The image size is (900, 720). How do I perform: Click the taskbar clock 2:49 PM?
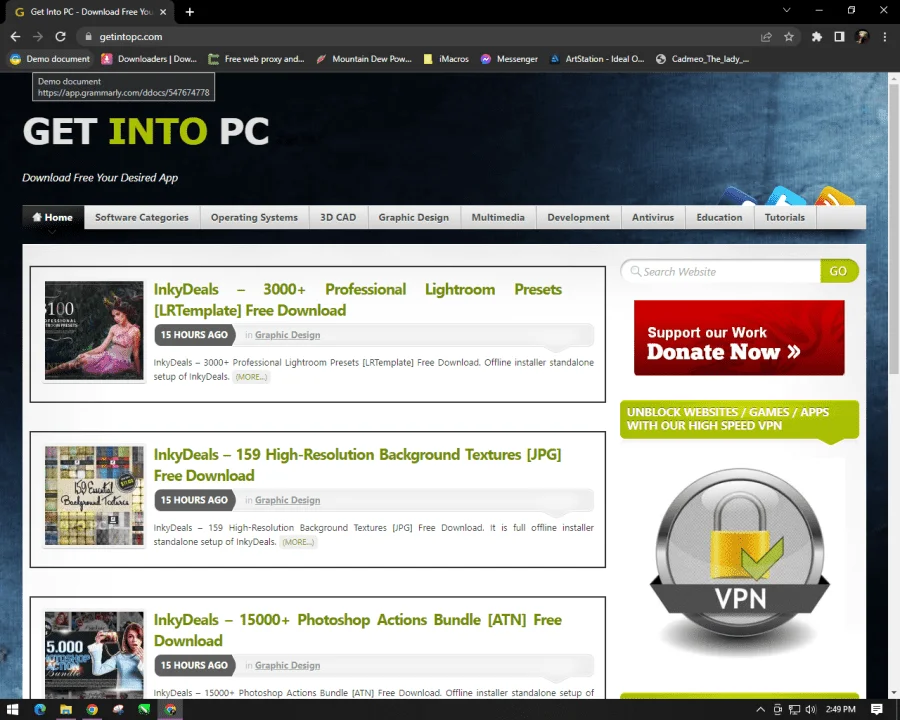point(841,710)
